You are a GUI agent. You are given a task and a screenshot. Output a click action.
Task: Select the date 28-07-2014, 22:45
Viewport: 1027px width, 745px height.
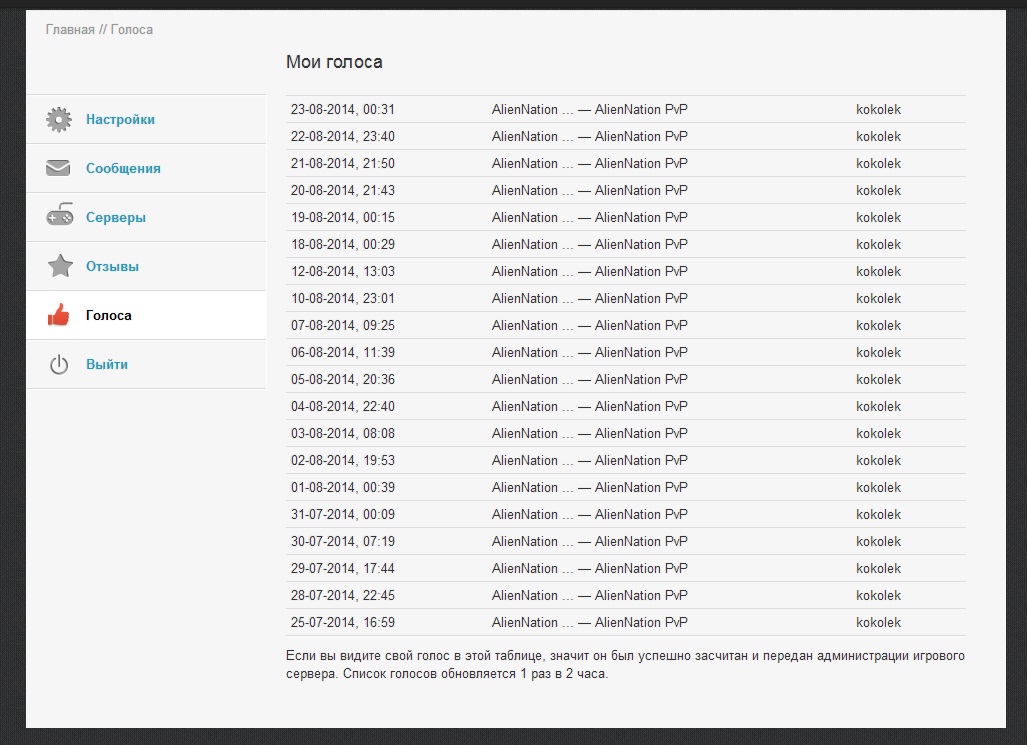(x=343, y=596)
